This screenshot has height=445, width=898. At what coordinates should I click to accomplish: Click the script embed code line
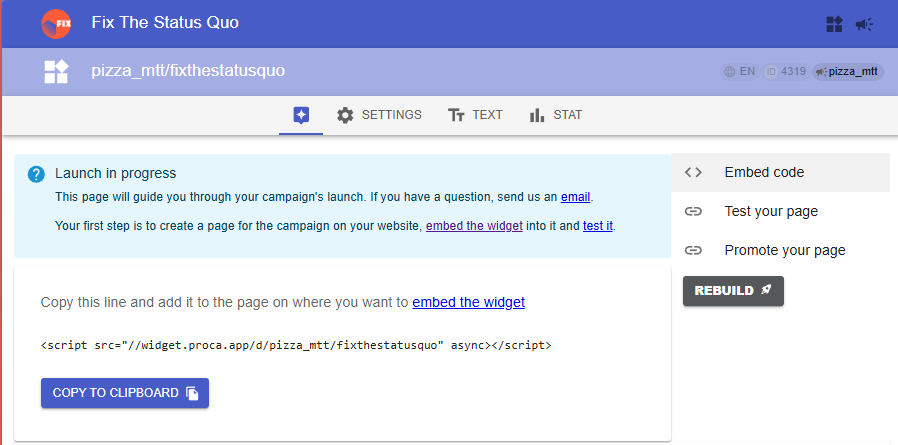point(296,345)
